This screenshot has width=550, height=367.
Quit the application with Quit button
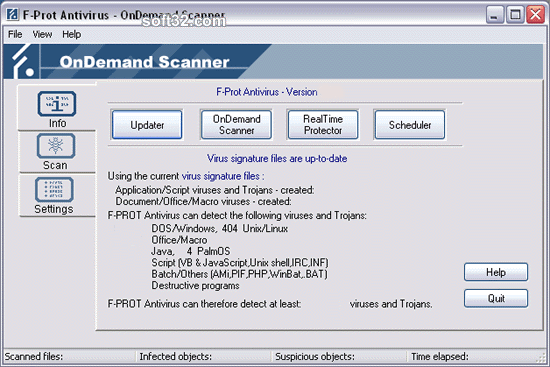496,299
